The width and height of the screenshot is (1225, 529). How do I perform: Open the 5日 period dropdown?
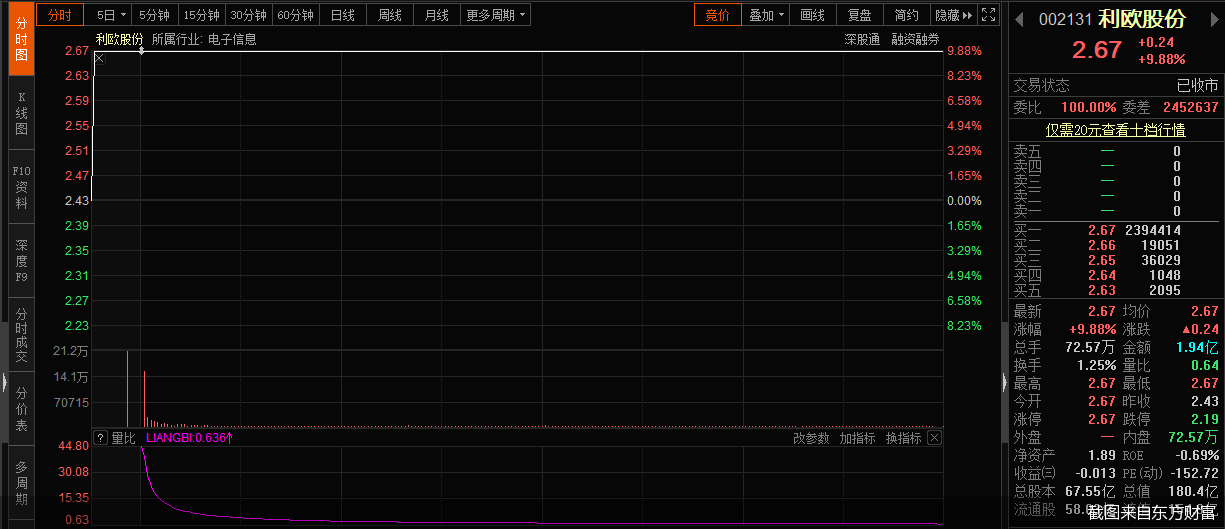[x=111, y=15]
